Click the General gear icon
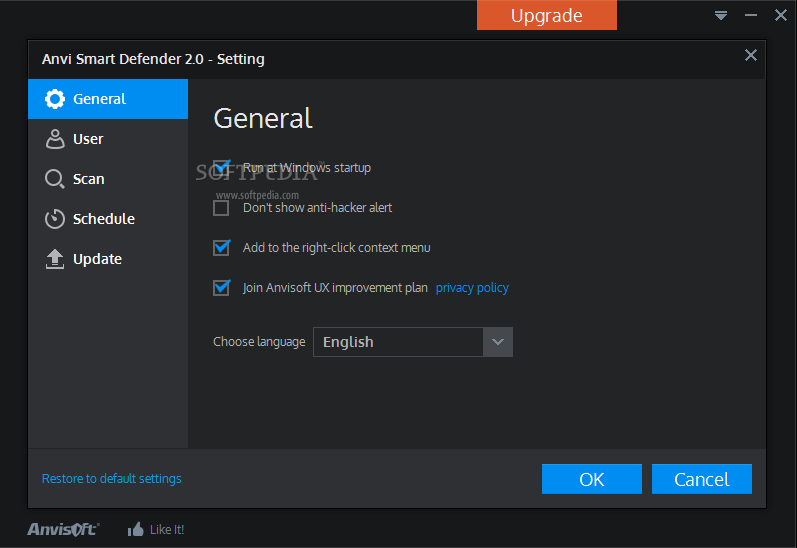Image resolution: width=797 pixels, height=548 pixels. click(x=55, y=99)
